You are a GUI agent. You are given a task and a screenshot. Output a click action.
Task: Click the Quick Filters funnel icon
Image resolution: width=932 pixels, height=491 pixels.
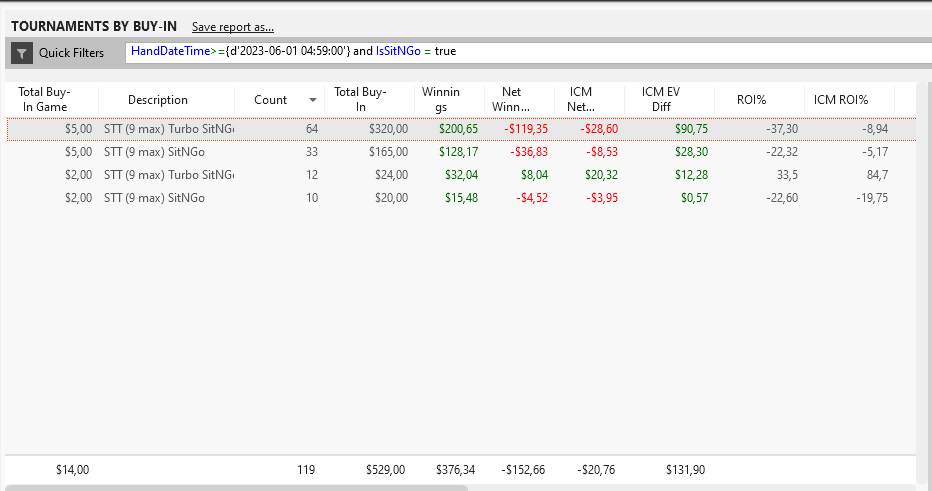(x=22, y=53)
